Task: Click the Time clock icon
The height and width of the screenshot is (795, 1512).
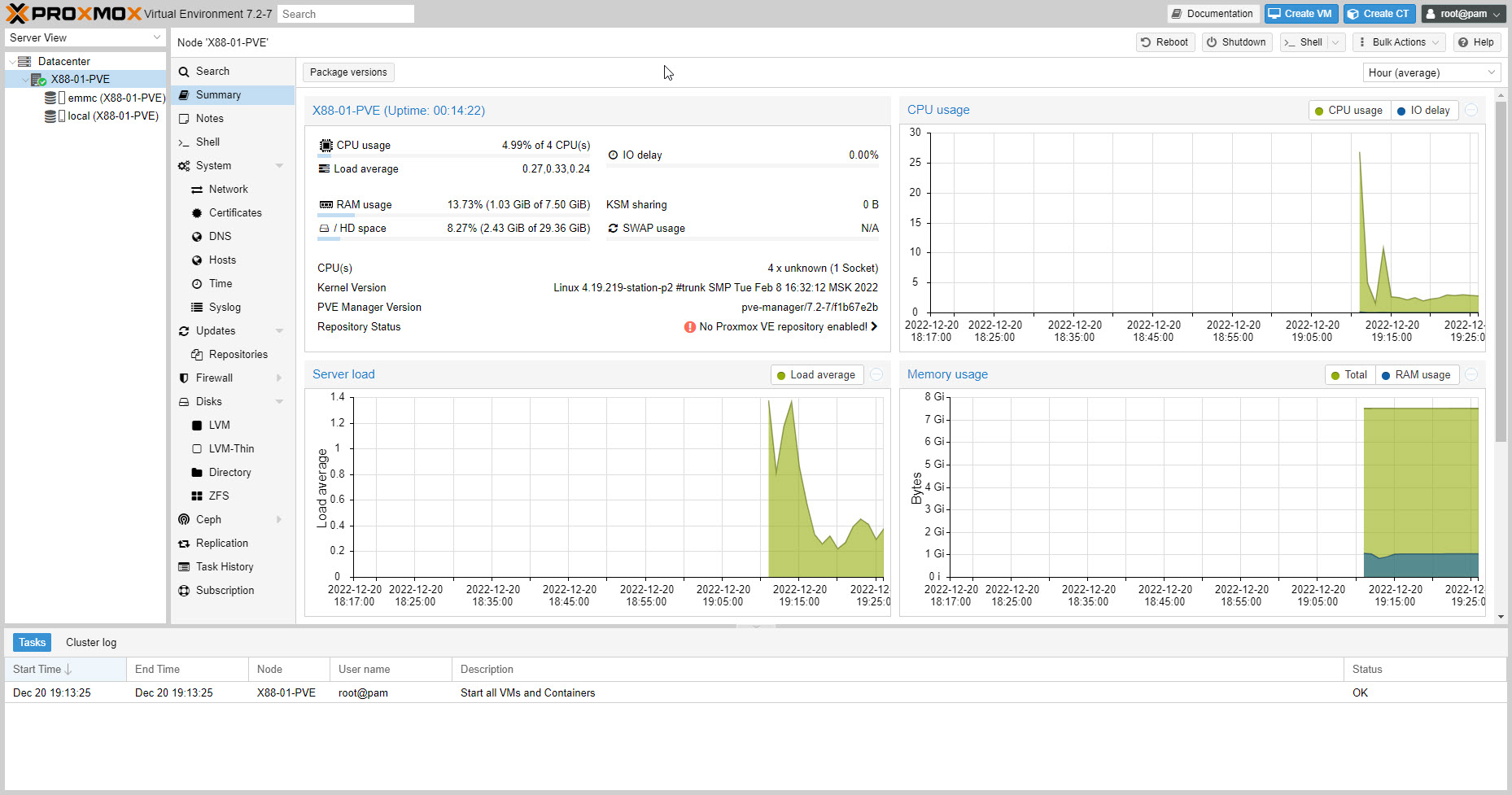Action: (x=197, y=284)
